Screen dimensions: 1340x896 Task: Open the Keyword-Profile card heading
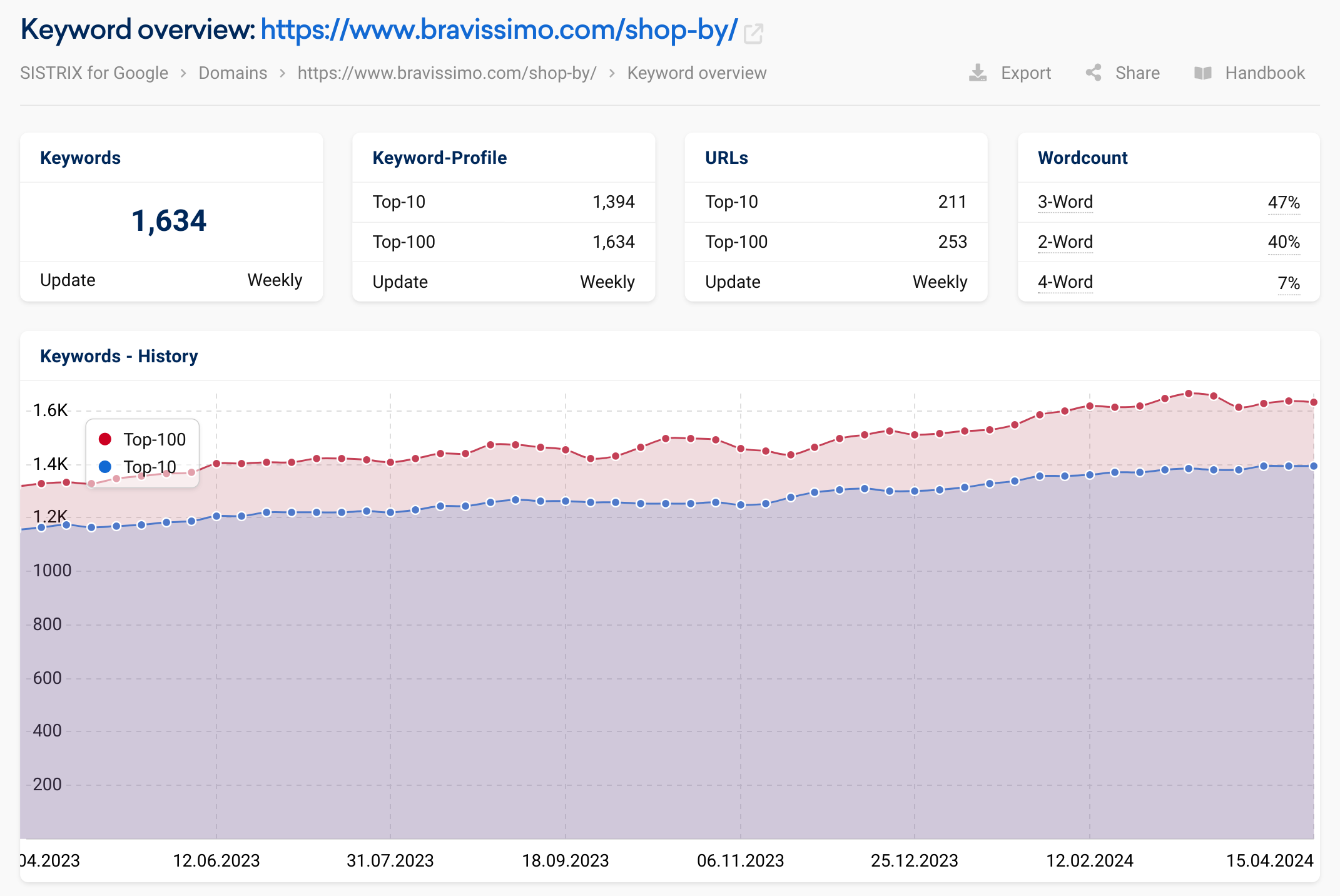439,158
